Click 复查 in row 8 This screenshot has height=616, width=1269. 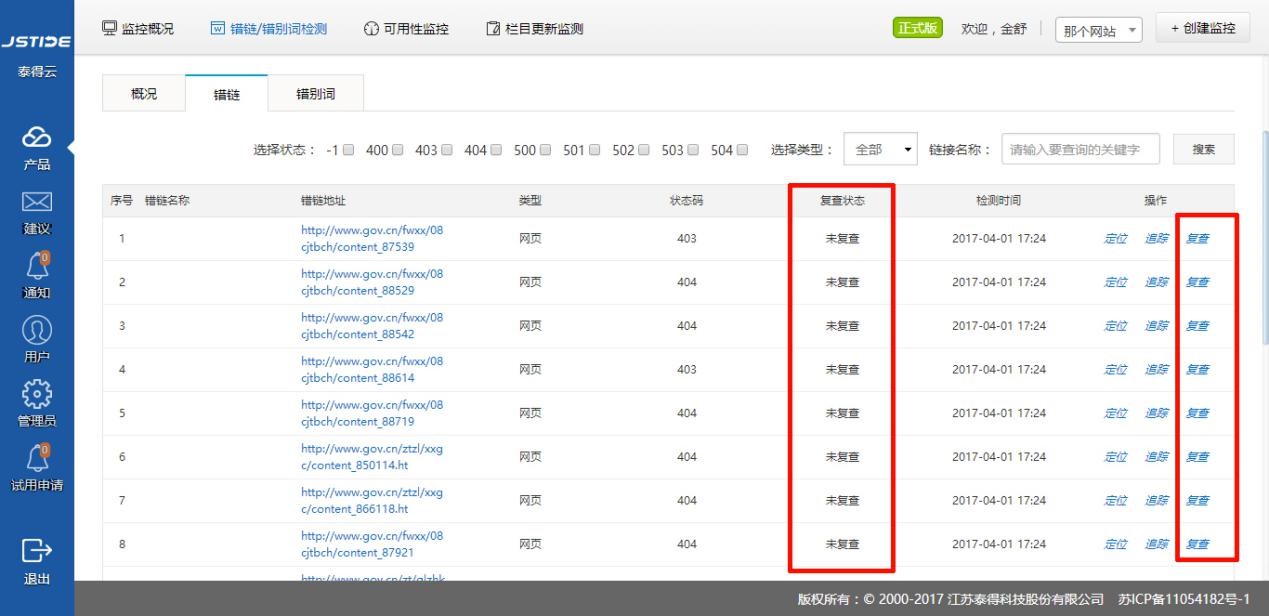coord(1196,544)
